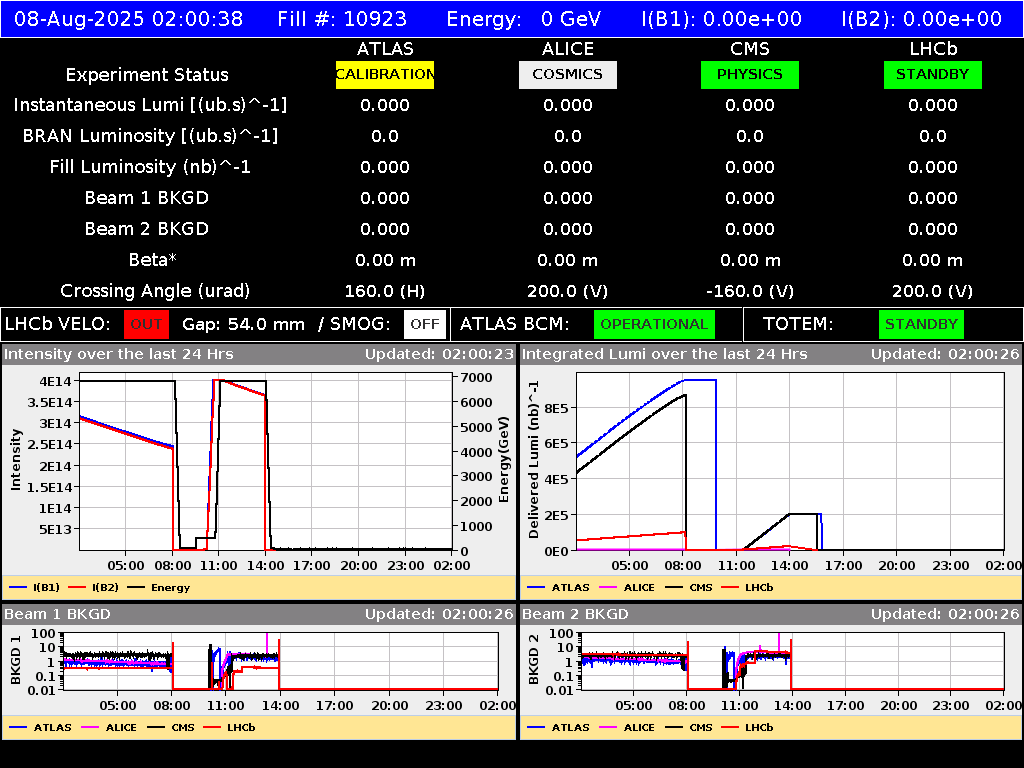Screen dimensions: 1024x768
Task: Click the CMS PHYSICS status badge
Action: (750, 74)
